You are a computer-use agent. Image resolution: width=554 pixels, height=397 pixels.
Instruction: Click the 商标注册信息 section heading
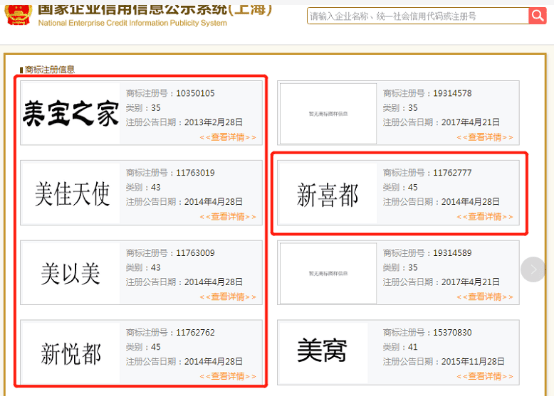pos(49,69)
